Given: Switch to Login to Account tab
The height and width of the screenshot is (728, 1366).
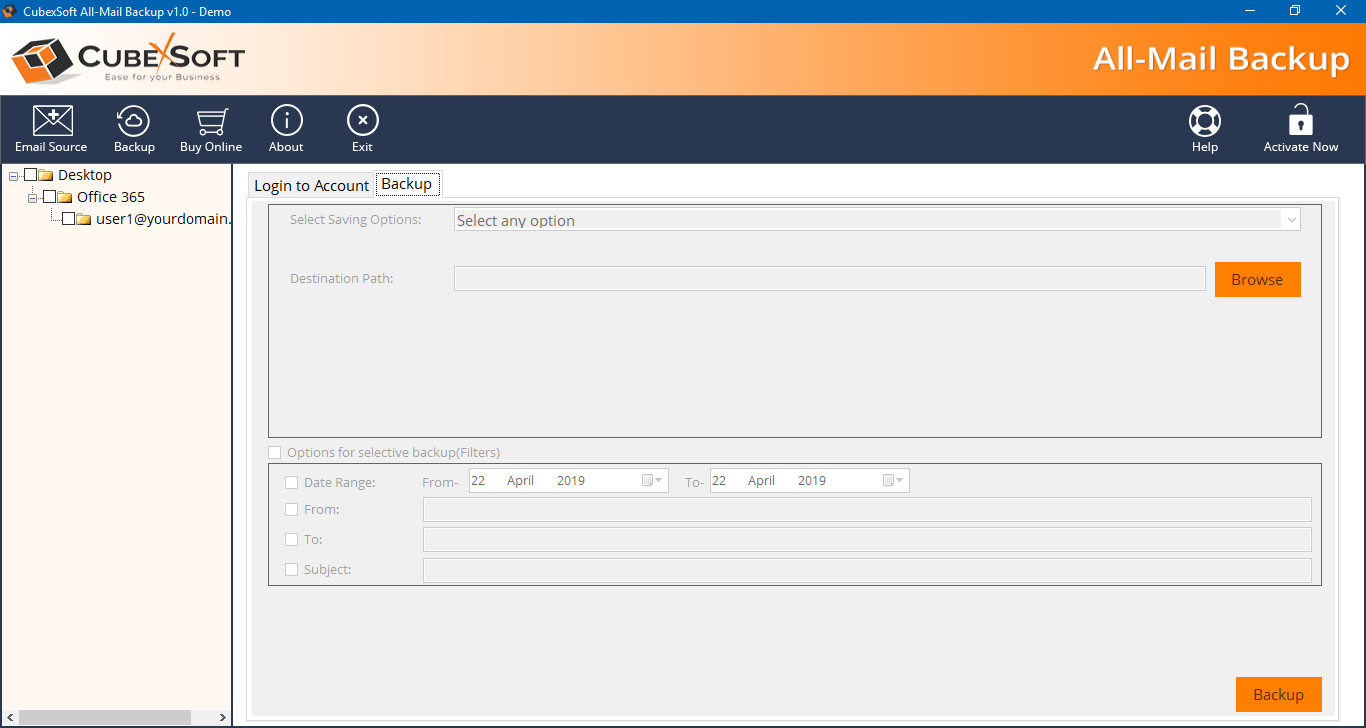Looking at the screenshot, I should click(311, 186).
